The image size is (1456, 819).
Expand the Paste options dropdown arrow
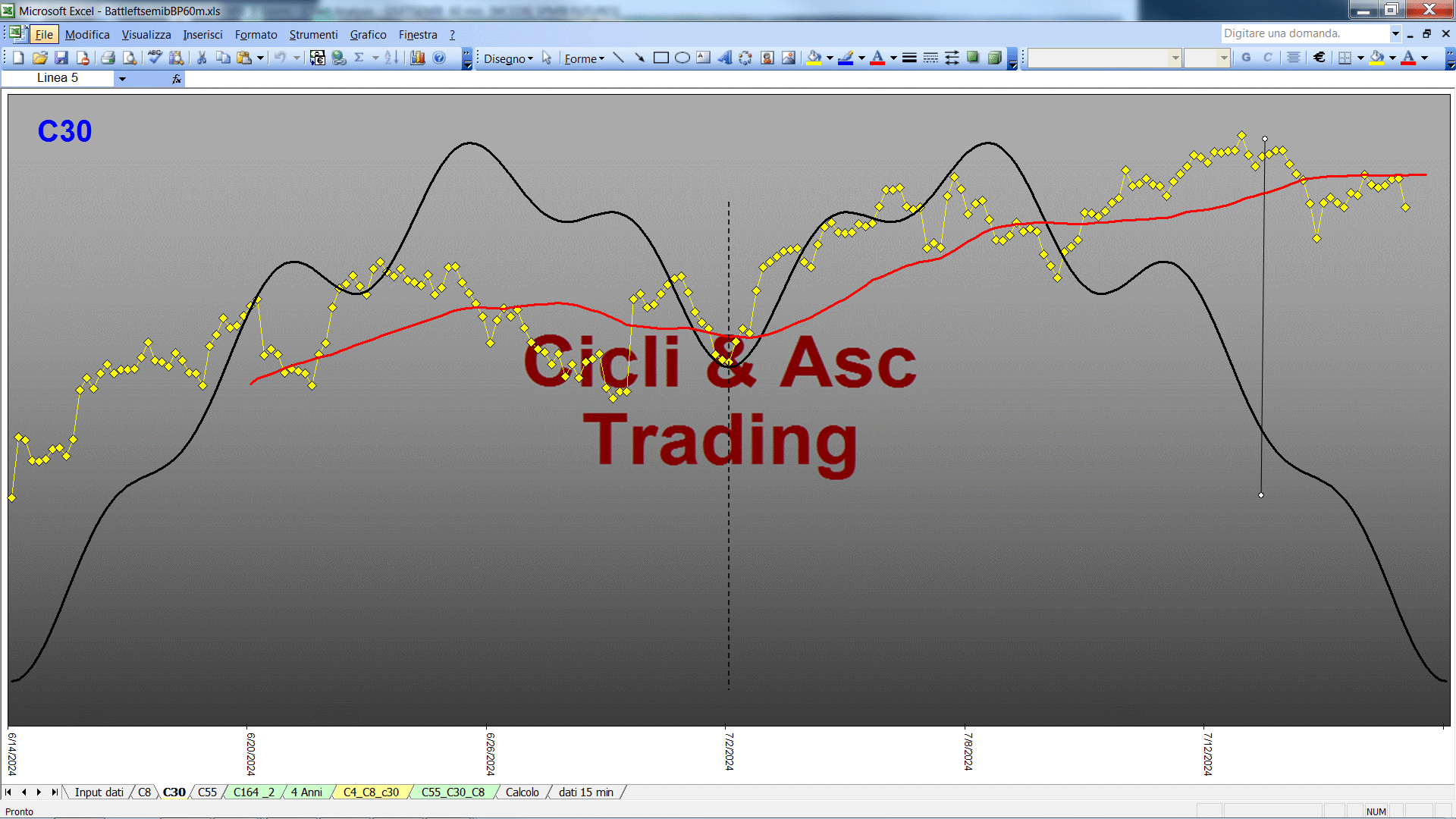tap(260, 58)
